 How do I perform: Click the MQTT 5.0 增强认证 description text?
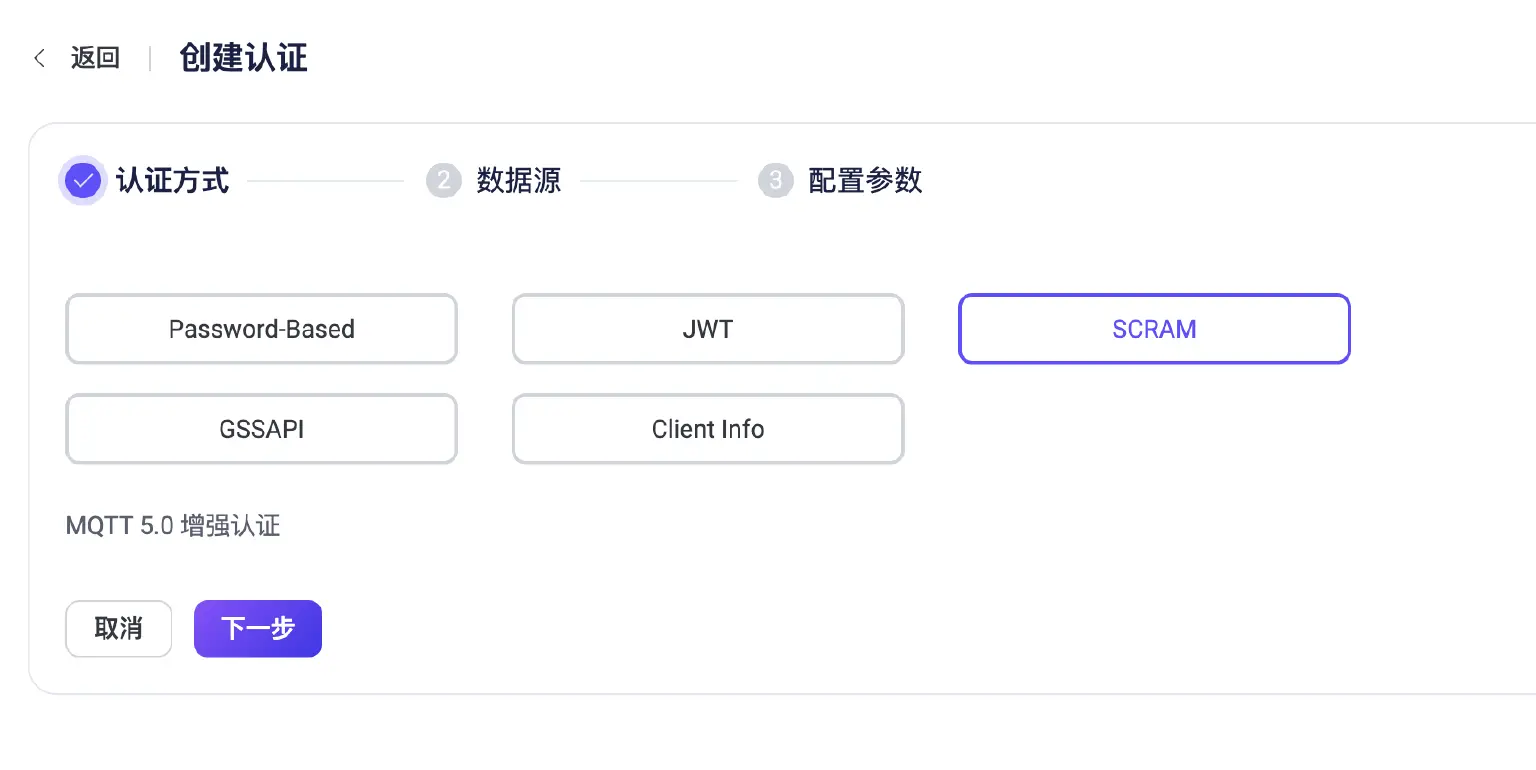[x=173, y=526]
